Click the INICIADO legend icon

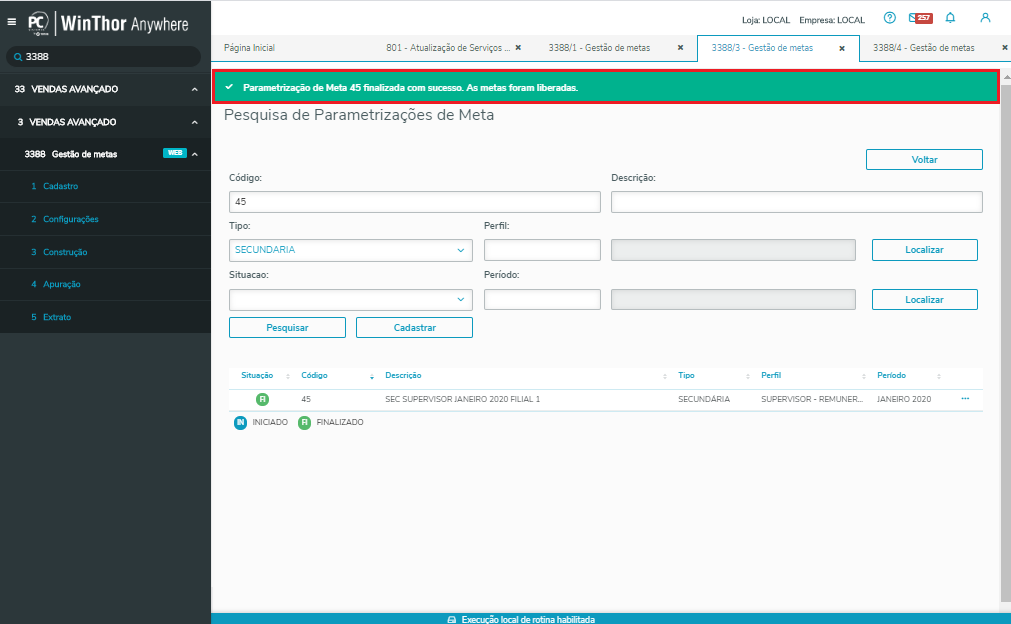pyautogui.click(x=240, y=422)
